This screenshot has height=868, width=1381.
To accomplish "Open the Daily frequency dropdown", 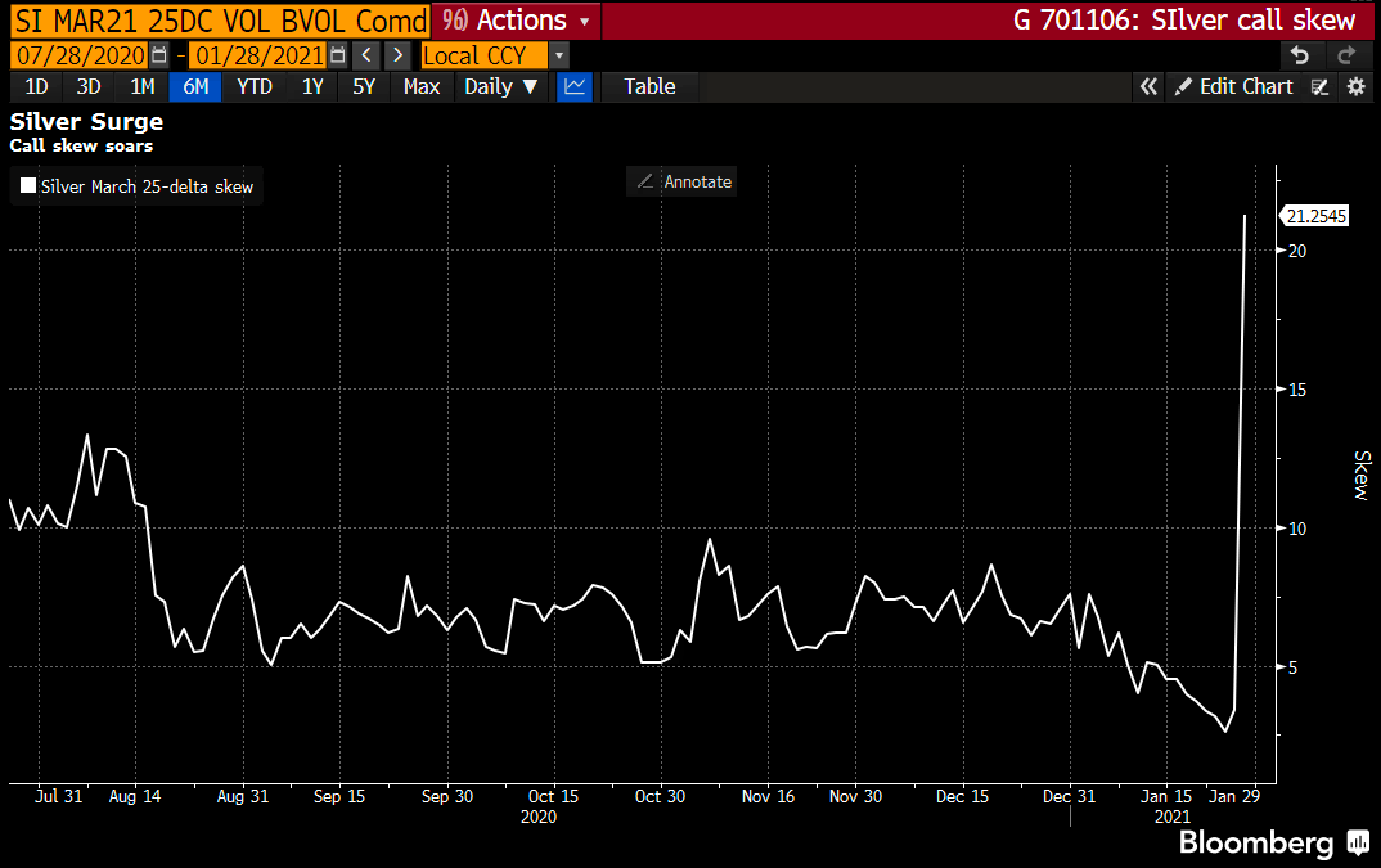I will (x=501, y=87).
